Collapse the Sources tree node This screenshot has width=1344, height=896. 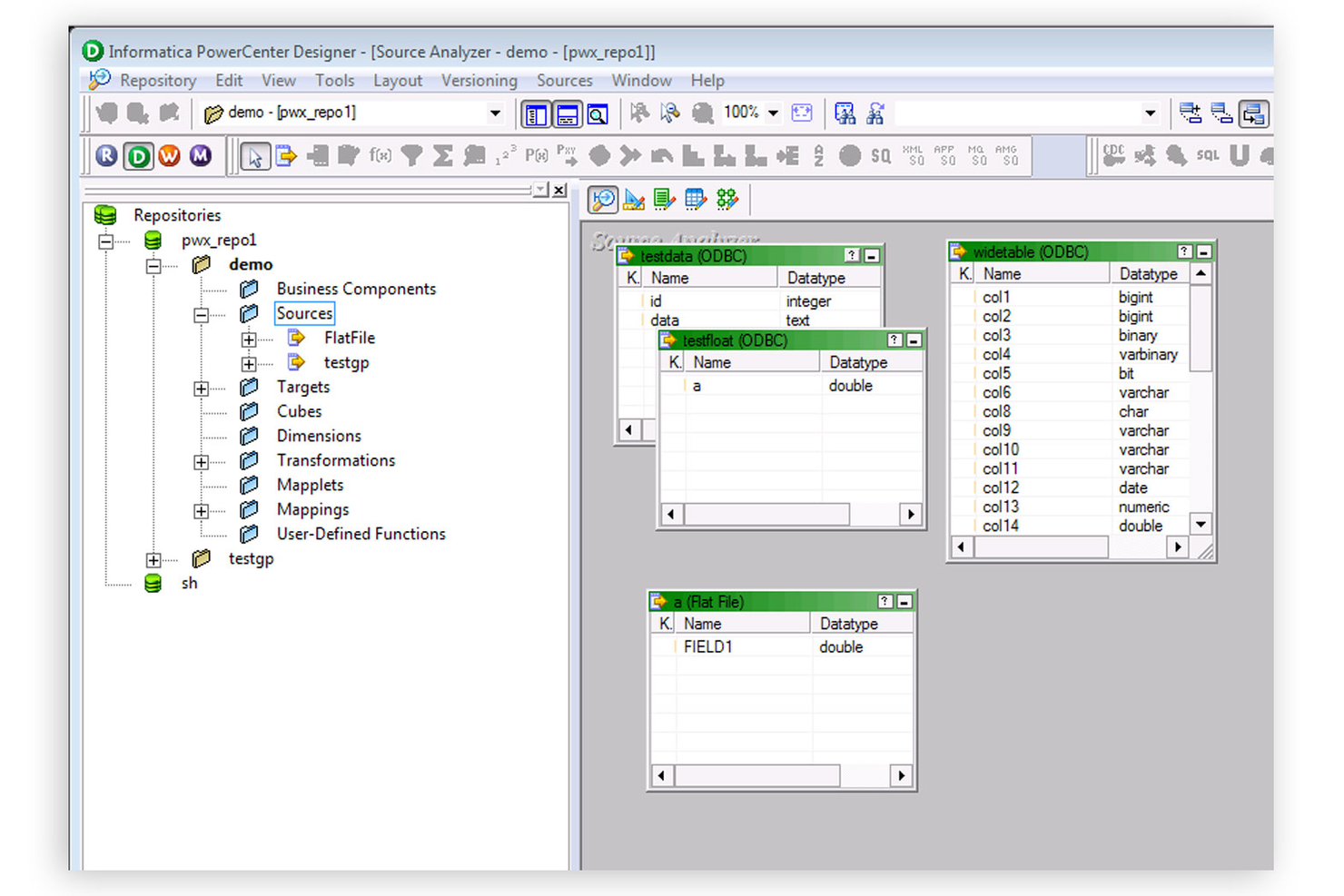pyautogui.click(x=202, y=315)
